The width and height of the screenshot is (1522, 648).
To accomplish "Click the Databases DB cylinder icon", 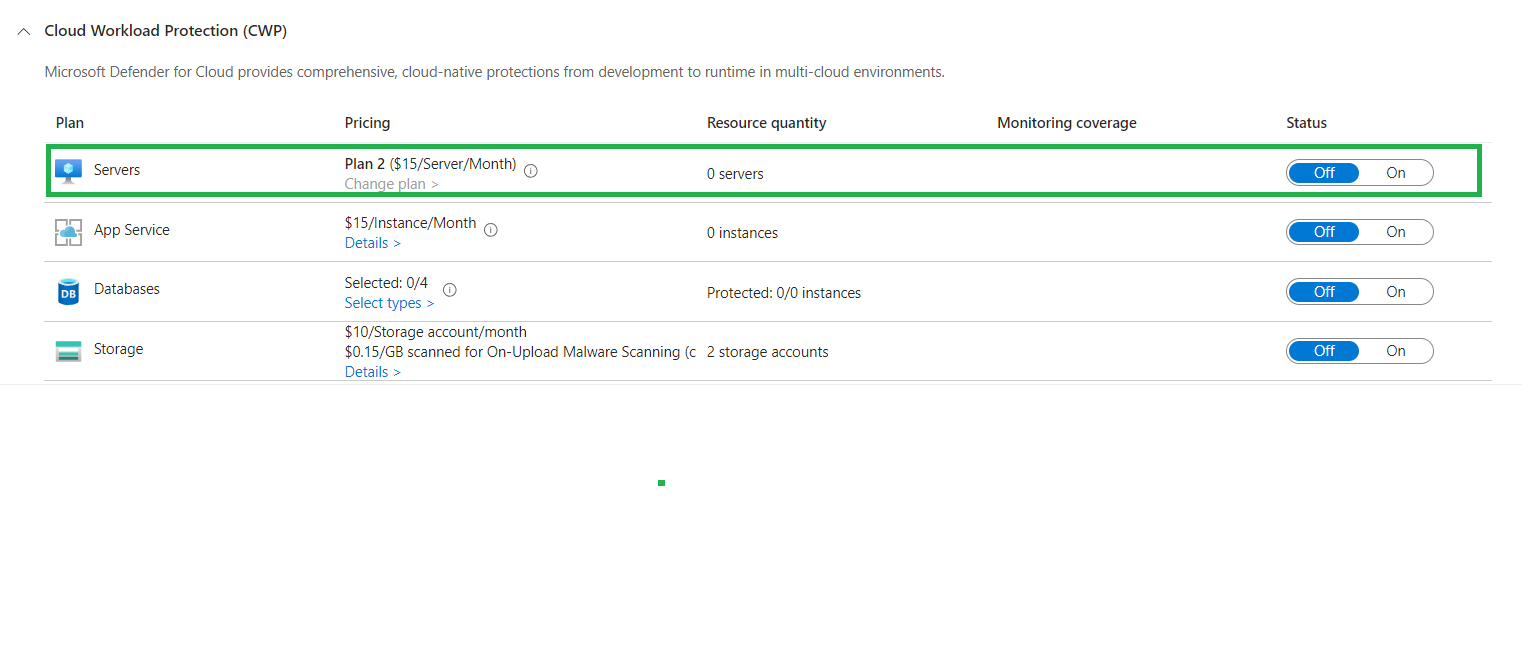I will coord(68,291).
